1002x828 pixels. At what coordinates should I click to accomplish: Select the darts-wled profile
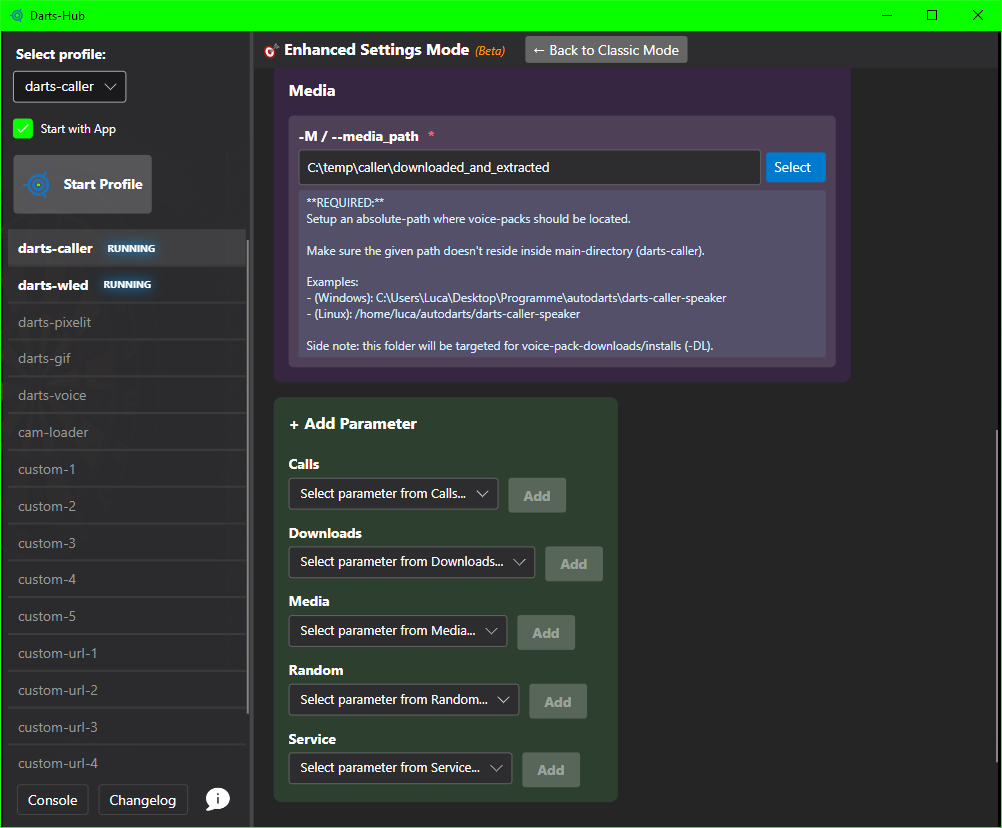pyautogui.click(x=127, y=285)
